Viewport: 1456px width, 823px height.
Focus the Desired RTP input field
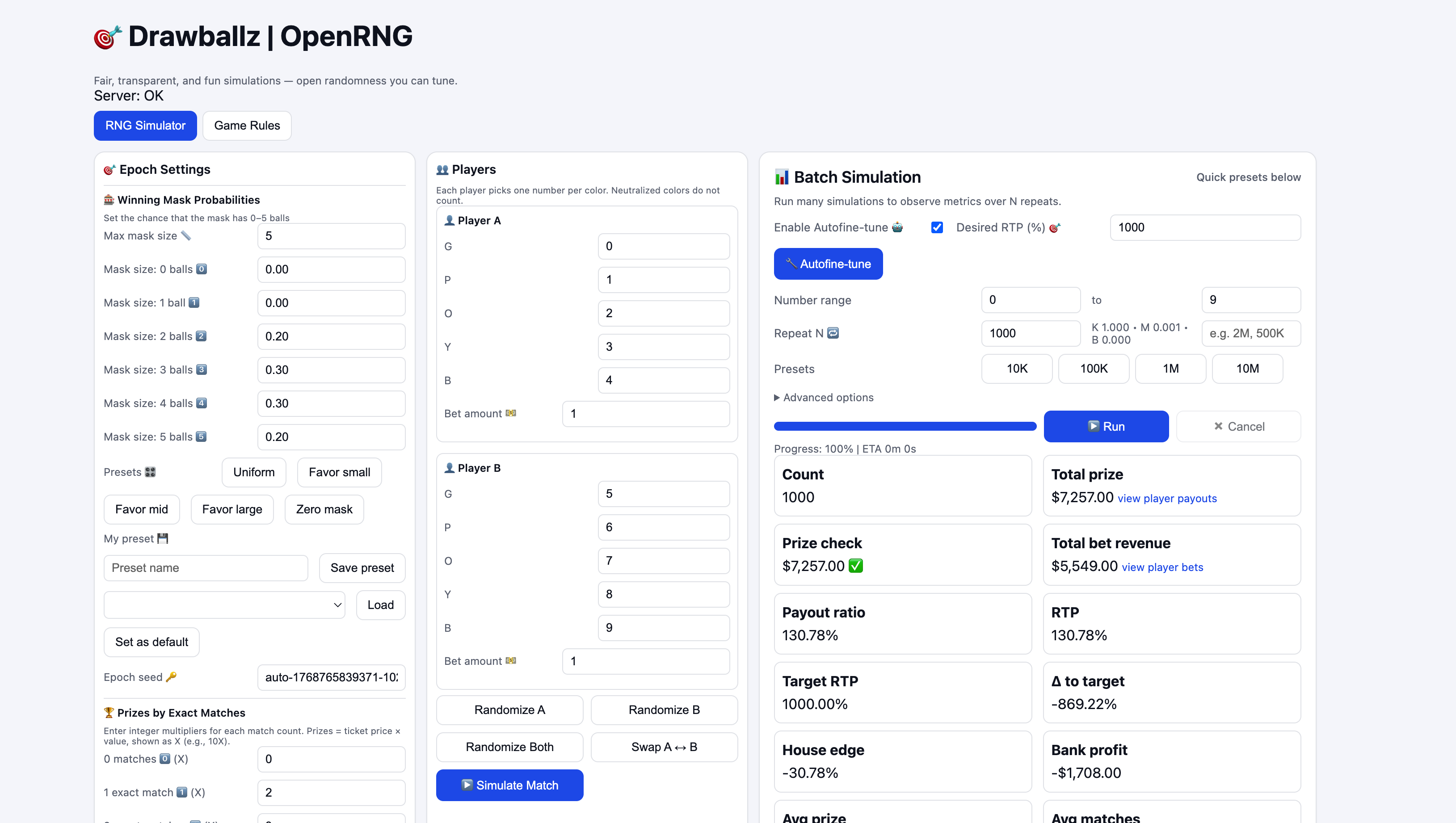[1205, 227]
